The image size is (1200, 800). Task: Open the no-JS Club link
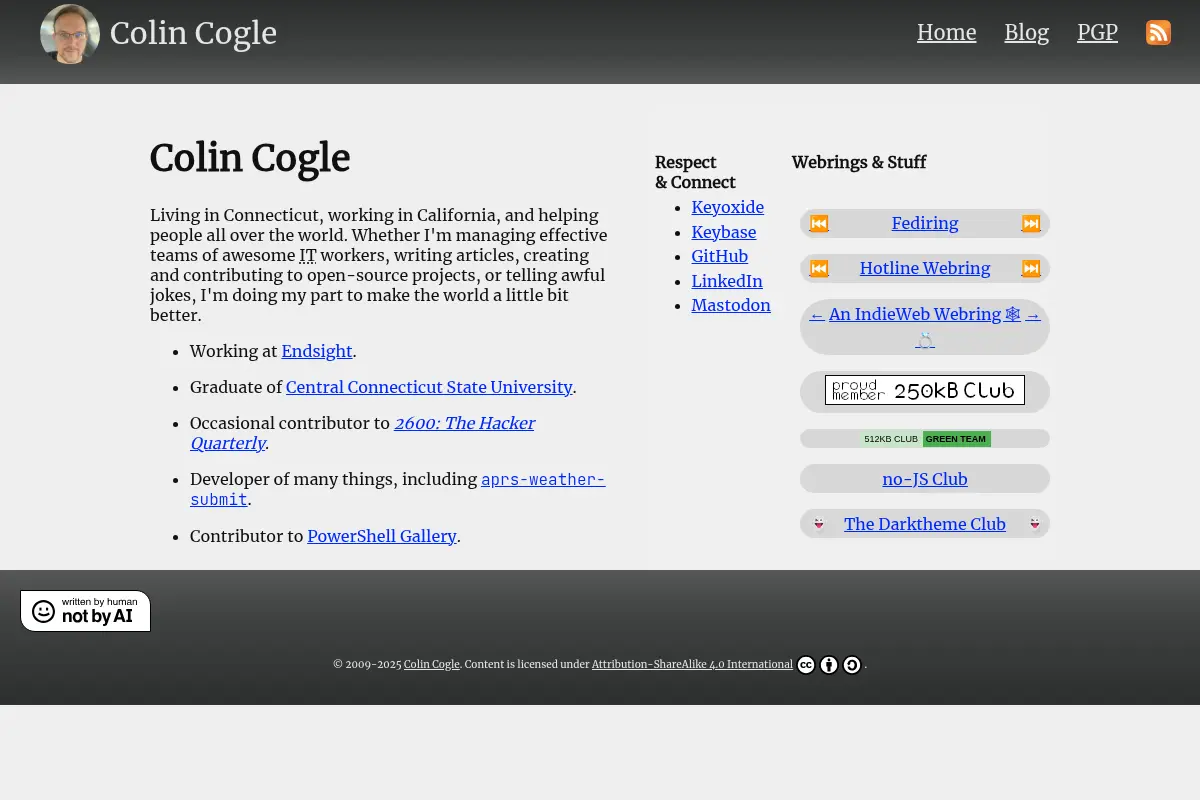(925, 479)
